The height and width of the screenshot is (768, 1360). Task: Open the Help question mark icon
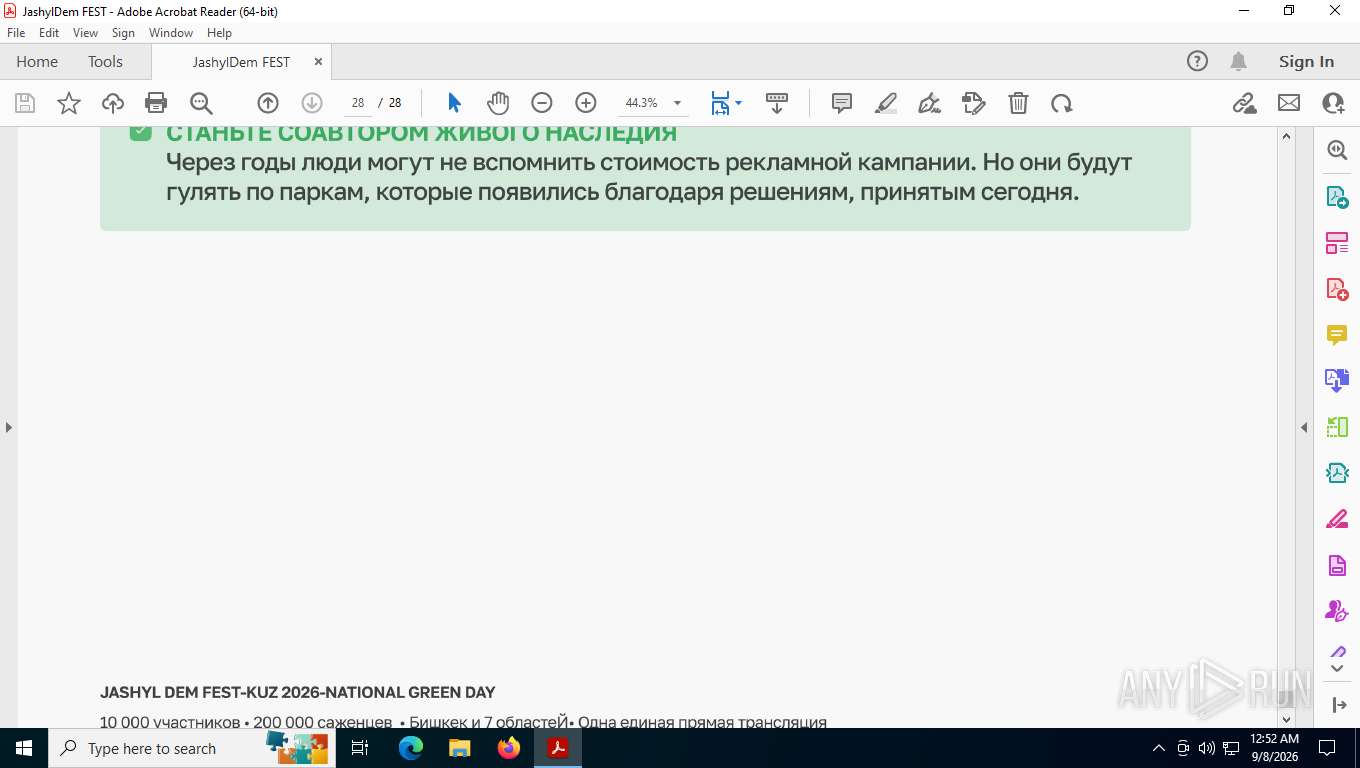click(x=1197, y=61)
